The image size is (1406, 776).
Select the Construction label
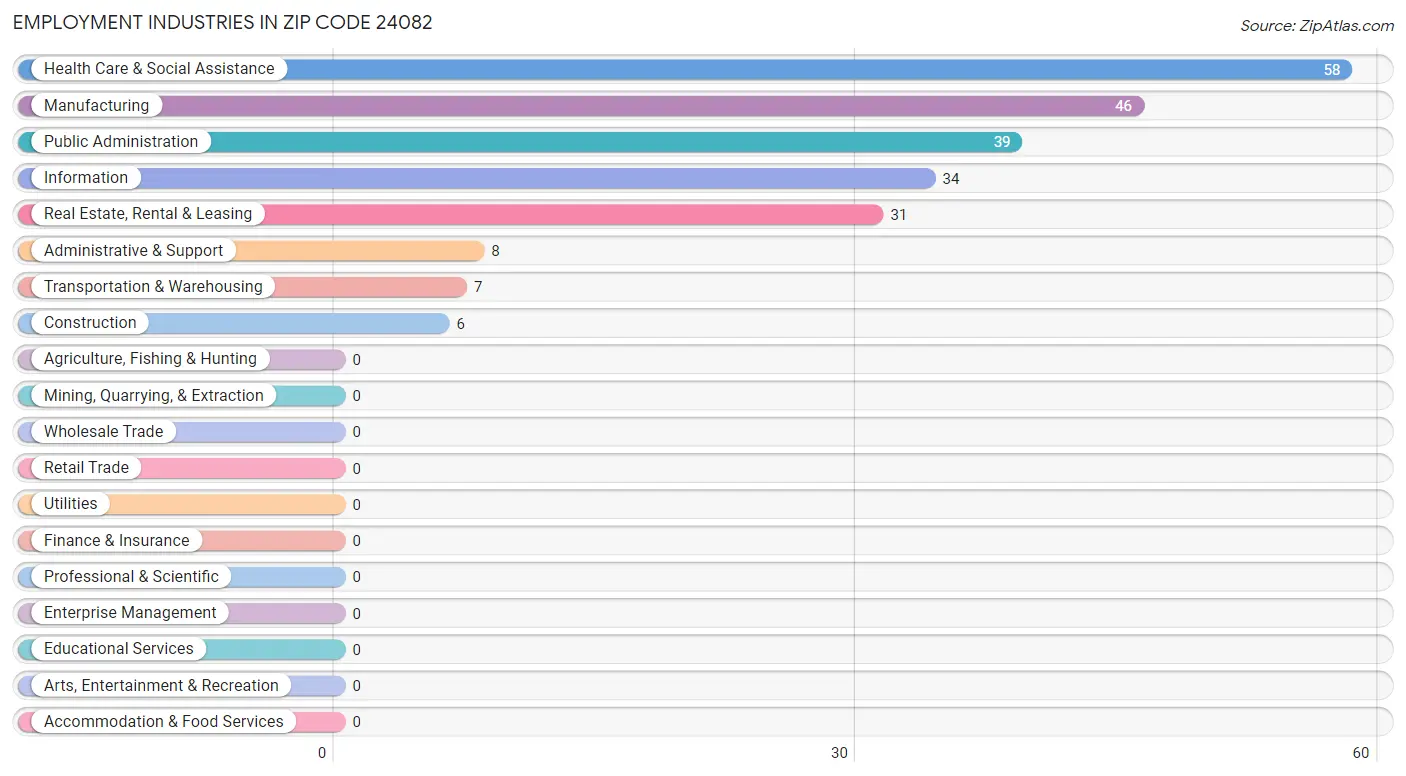(x=90, y=323)
